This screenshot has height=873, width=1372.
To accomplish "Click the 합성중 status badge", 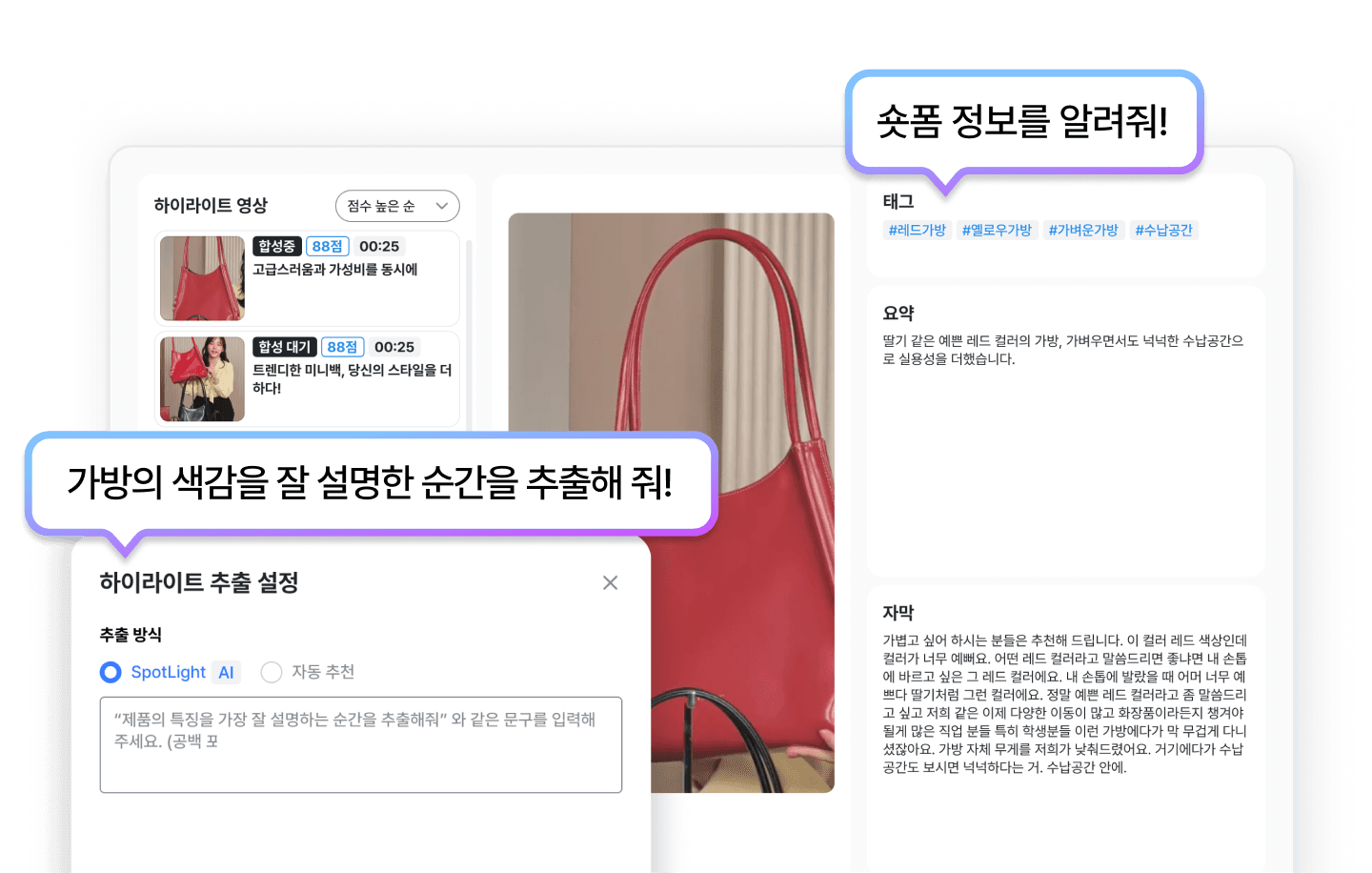I will coord(277,246).
